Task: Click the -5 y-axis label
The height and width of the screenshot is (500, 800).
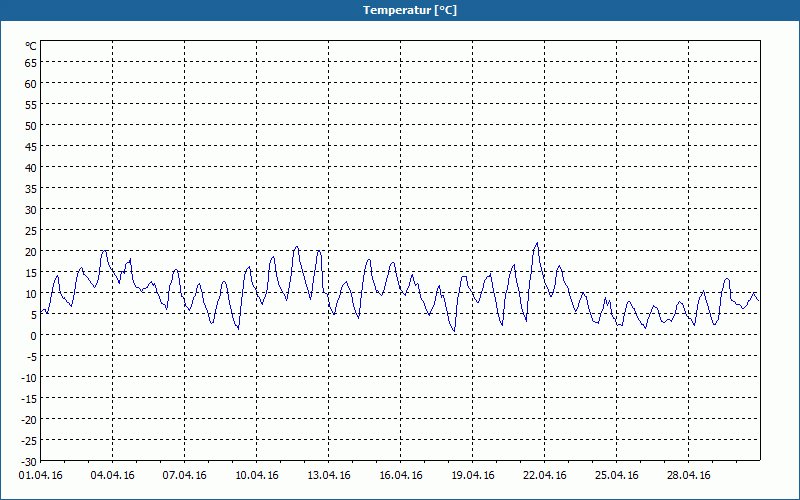Action: click(32, 357)
